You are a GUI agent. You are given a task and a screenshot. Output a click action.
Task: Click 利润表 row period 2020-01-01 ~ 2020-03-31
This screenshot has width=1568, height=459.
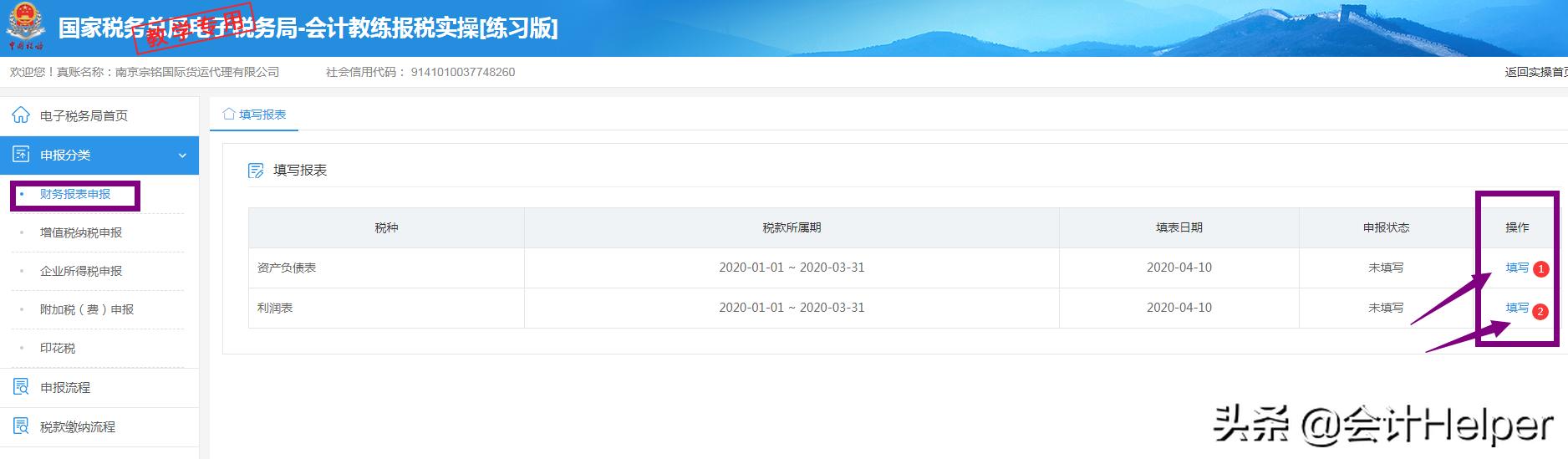tap(792, 308)
